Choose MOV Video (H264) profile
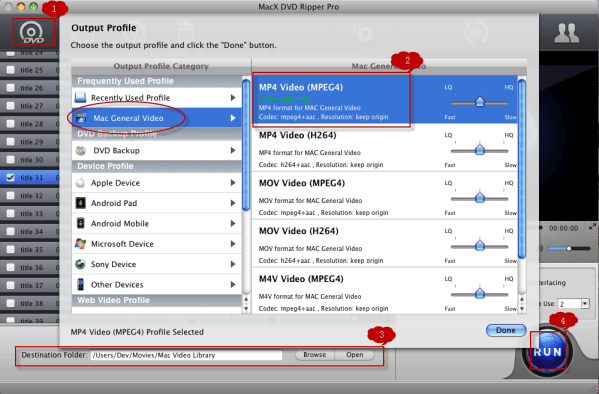This screenshot has height=394, width=599. (384, 243)
